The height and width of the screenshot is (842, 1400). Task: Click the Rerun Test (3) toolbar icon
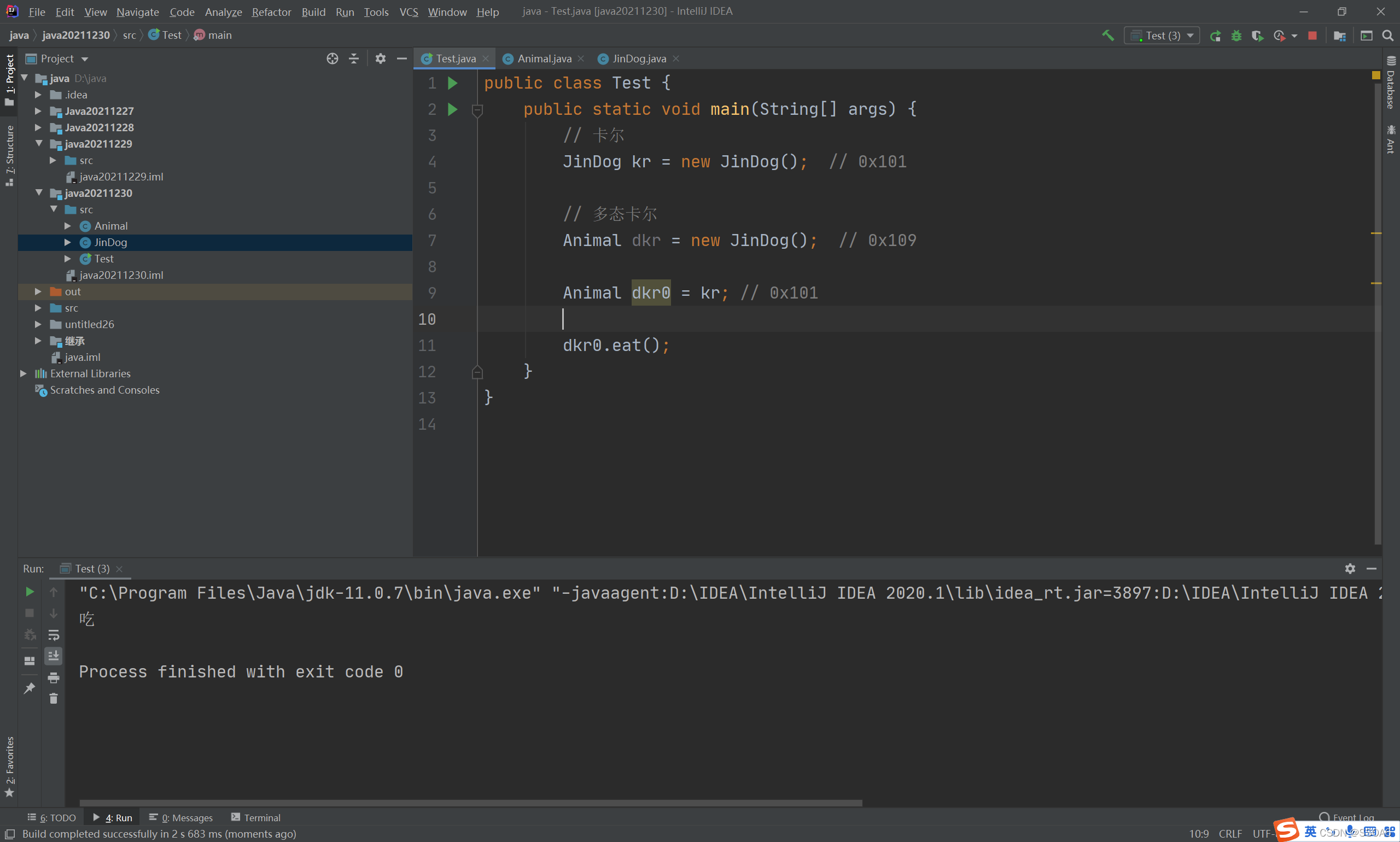[x=1215, y=36]
